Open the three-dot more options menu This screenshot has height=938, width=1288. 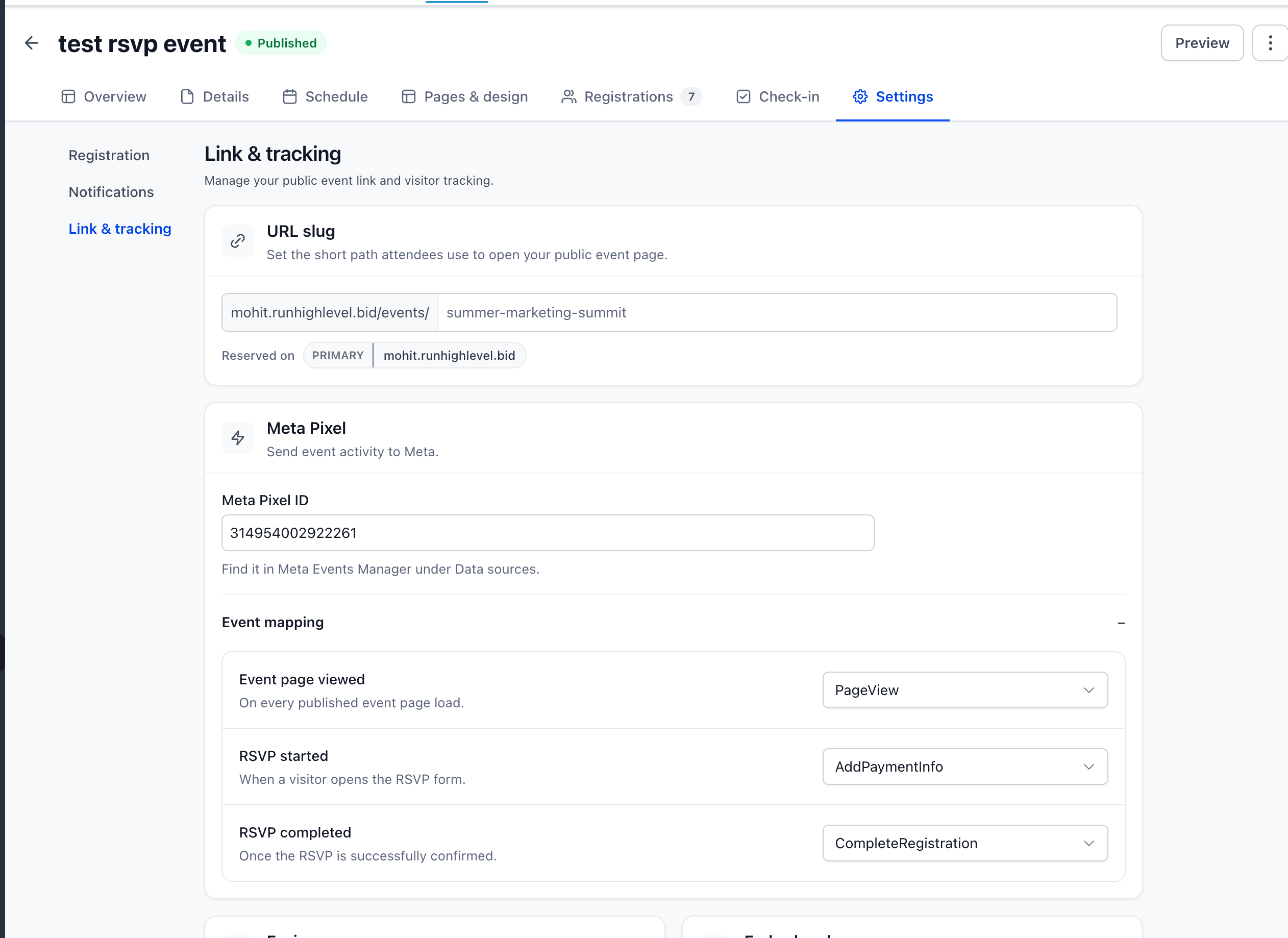pyautogui.click(x=1271, y=43)
